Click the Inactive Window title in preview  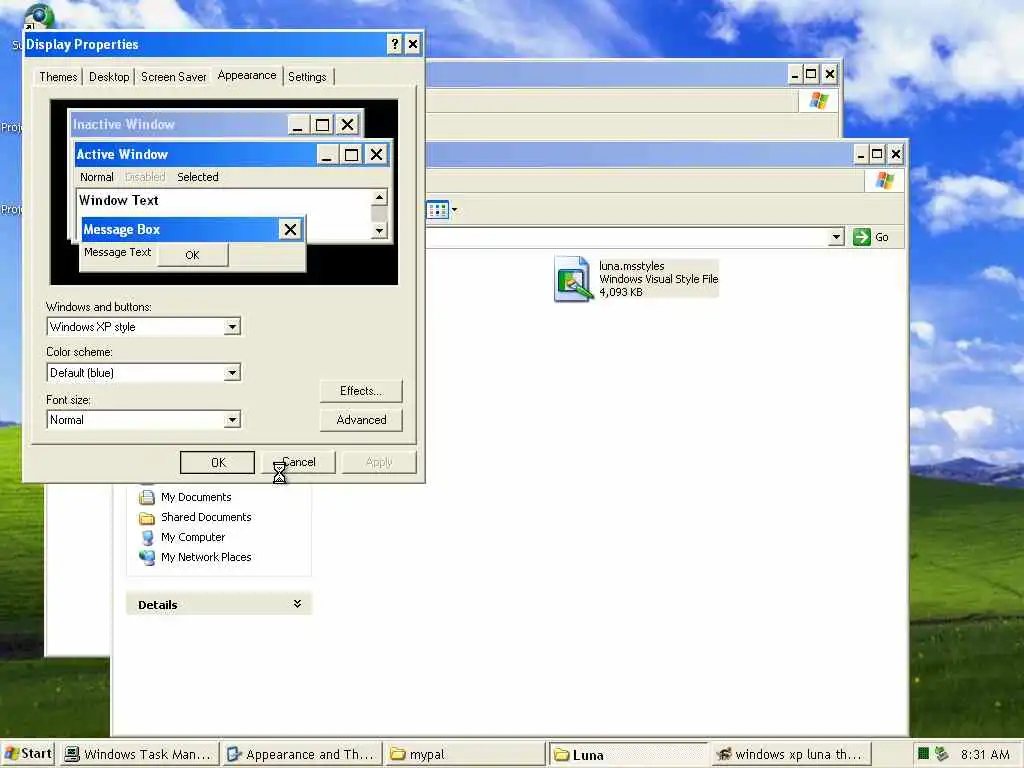coord(123,125)
